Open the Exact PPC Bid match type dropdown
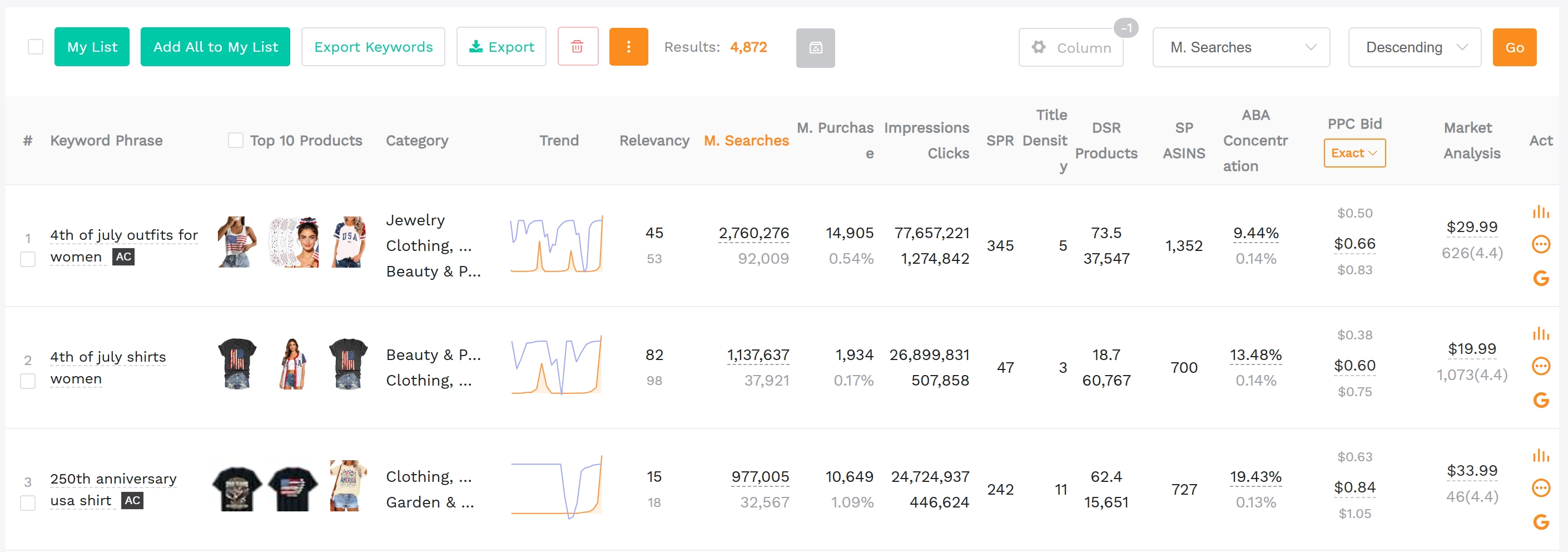1568x552 pixels. [1354, 153]
